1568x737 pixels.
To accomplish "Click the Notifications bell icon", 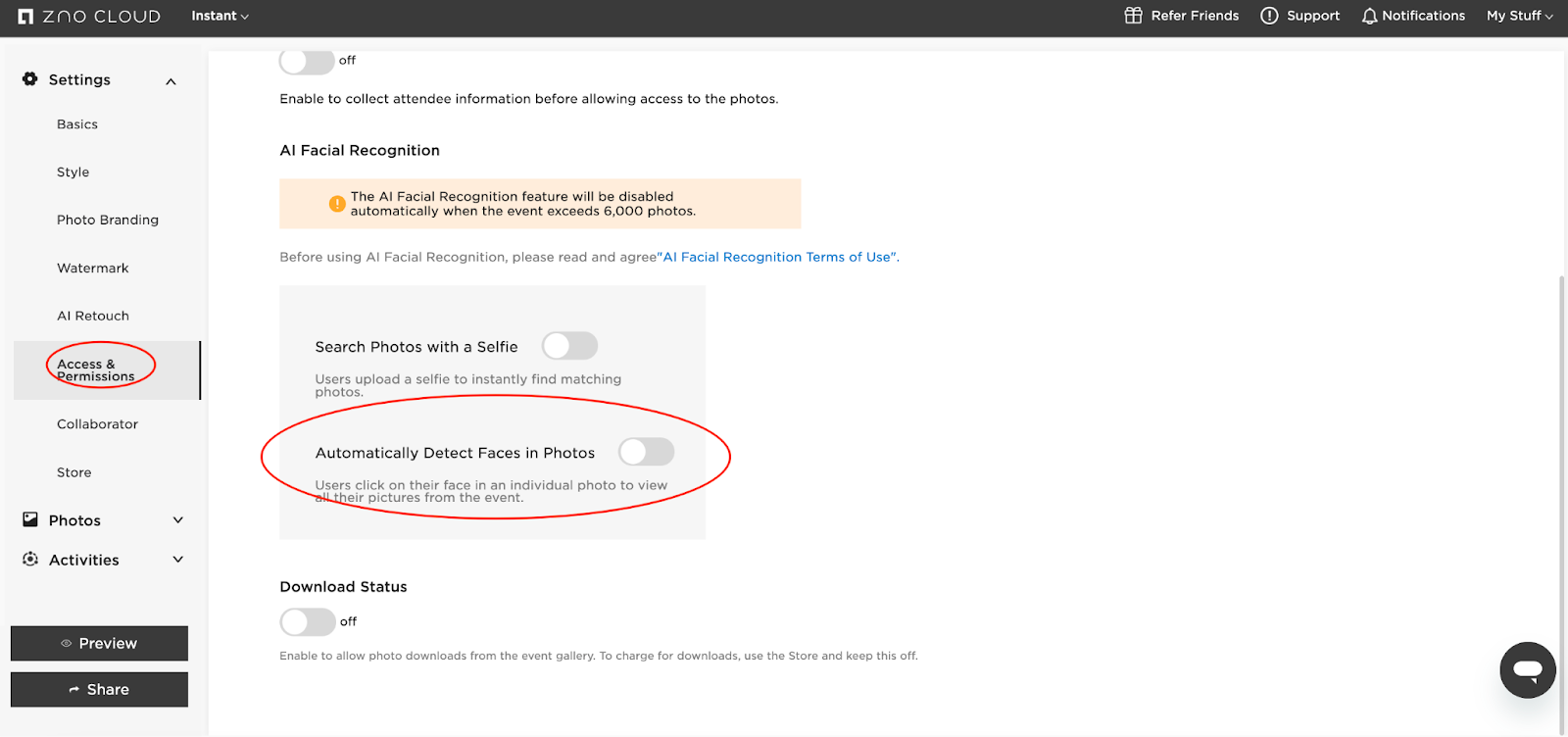I will tap(1369, 16).
